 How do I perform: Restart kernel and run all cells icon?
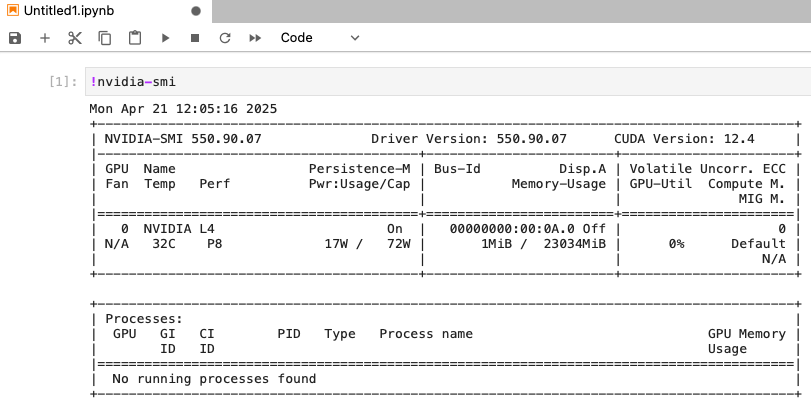[255, 38]
